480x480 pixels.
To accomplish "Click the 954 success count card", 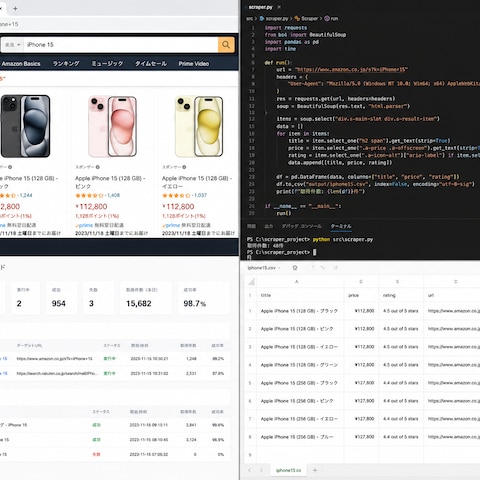I will pos(62,298).
